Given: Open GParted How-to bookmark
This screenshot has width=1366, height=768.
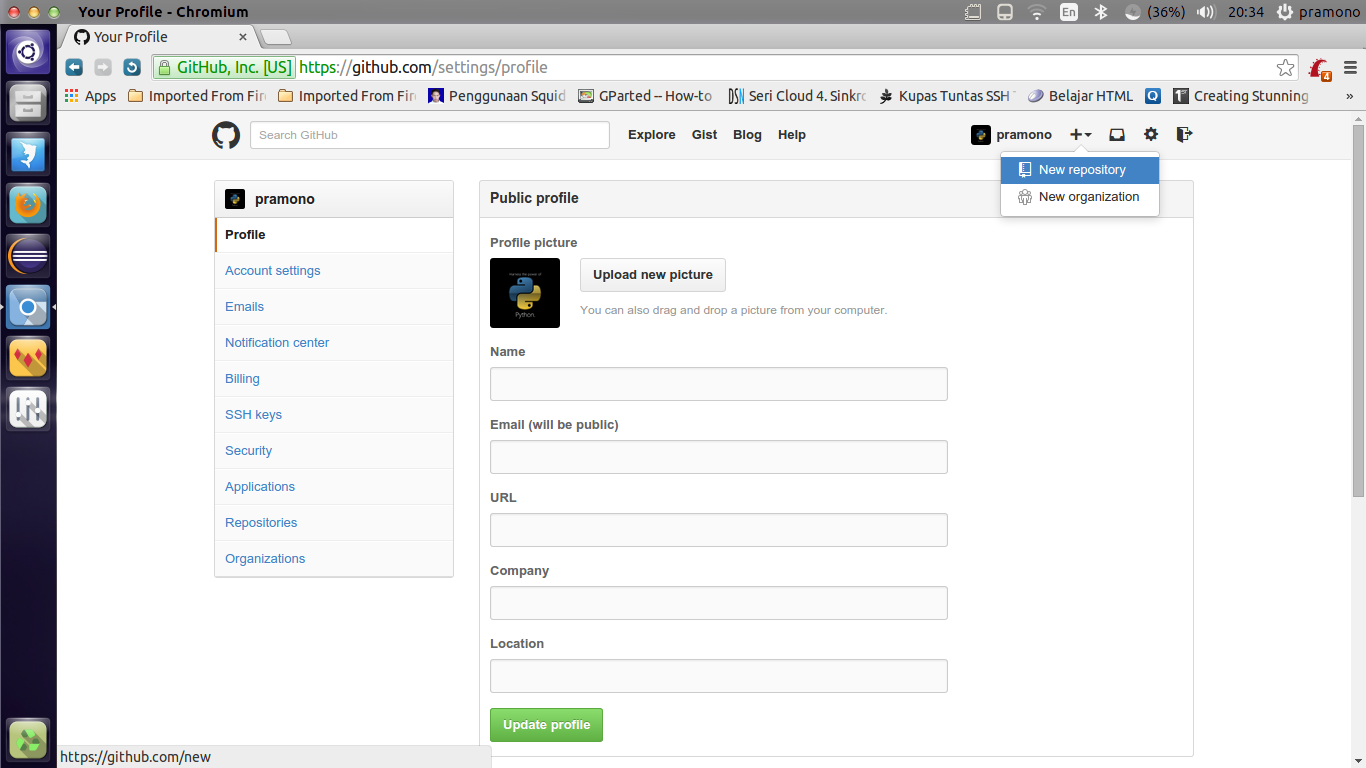Looking at the screenshot, I should pos(645,96).
